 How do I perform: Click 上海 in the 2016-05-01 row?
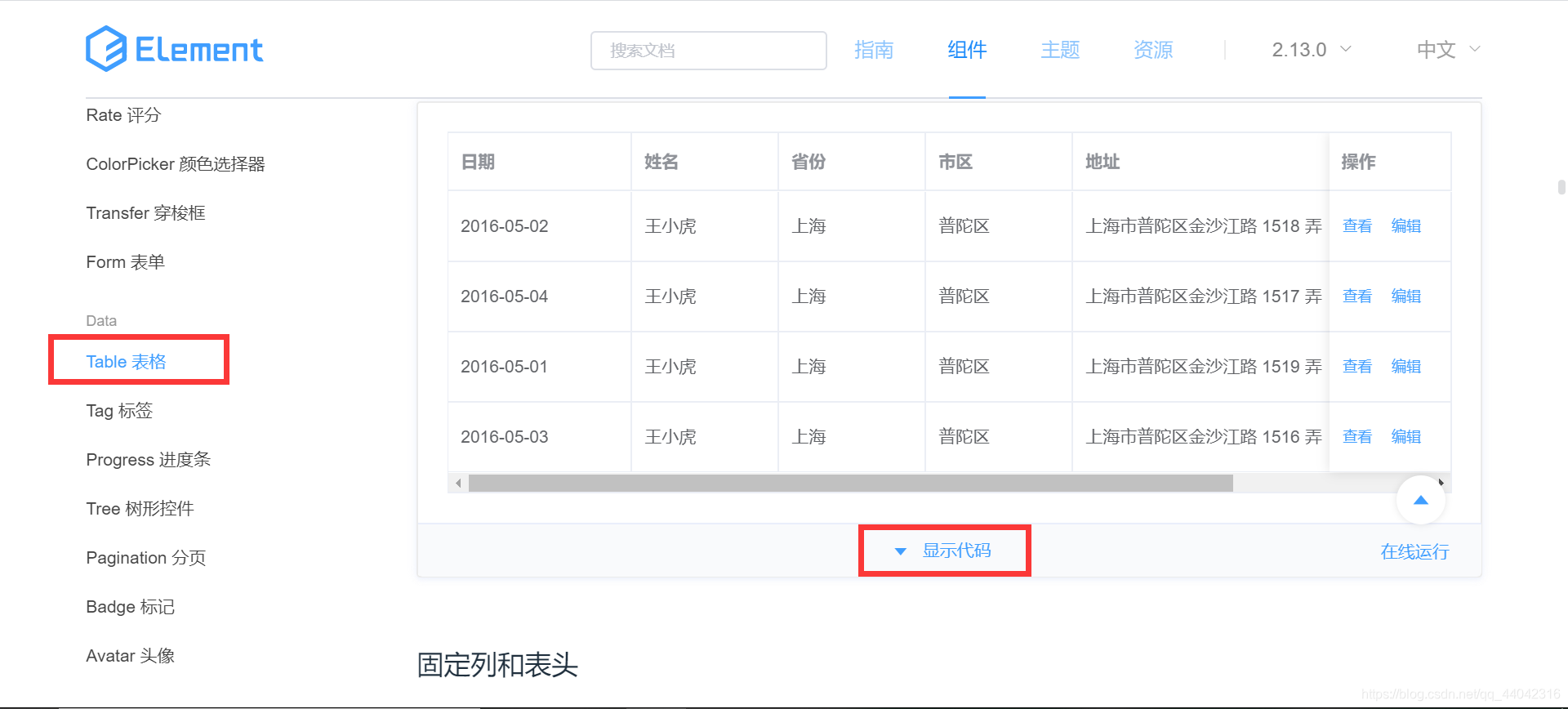(808, 367)
